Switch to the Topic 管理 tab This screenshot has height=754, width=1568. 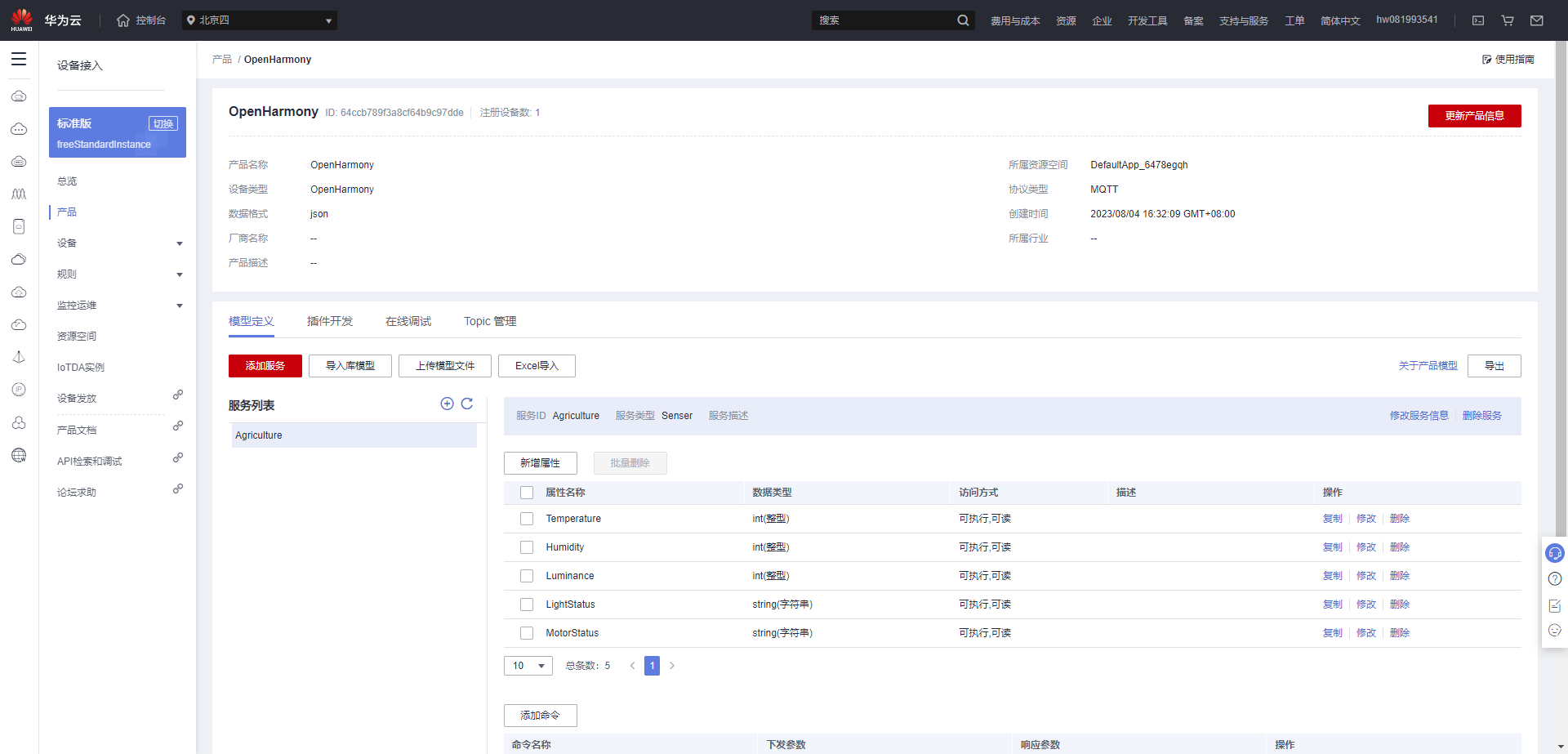pos(490,321)
